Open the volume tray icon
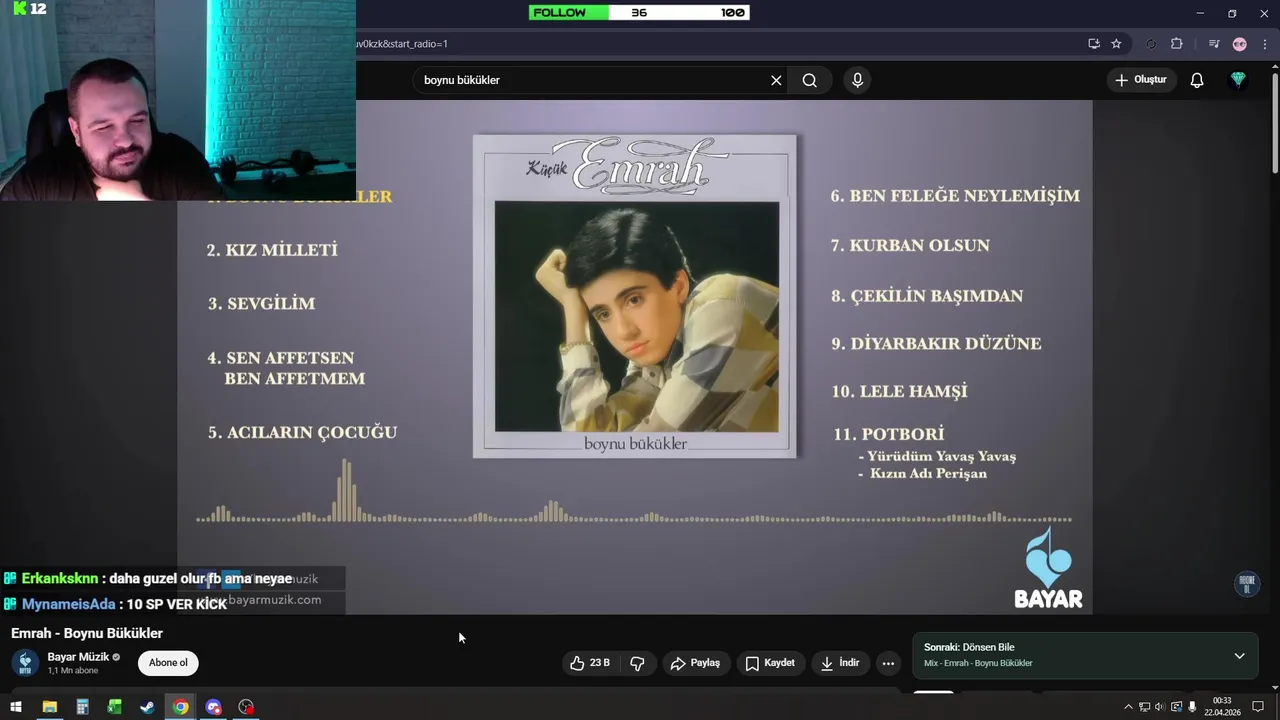Screen dimensions: 1280x720 (1160, 707)
